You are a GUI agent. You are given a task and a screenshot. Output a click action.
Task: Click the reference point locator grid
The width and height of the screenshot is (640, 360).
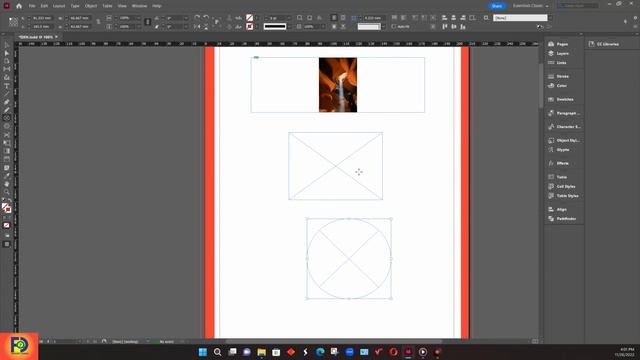tap(13, 22)
